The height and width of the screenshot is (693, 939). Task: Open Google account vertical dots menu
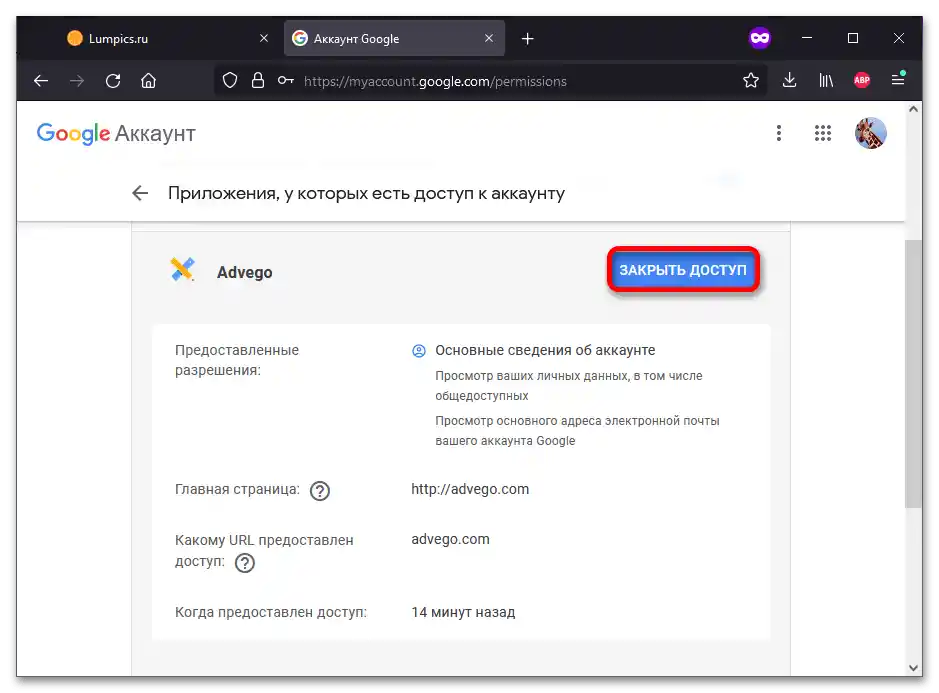[779, 133]
